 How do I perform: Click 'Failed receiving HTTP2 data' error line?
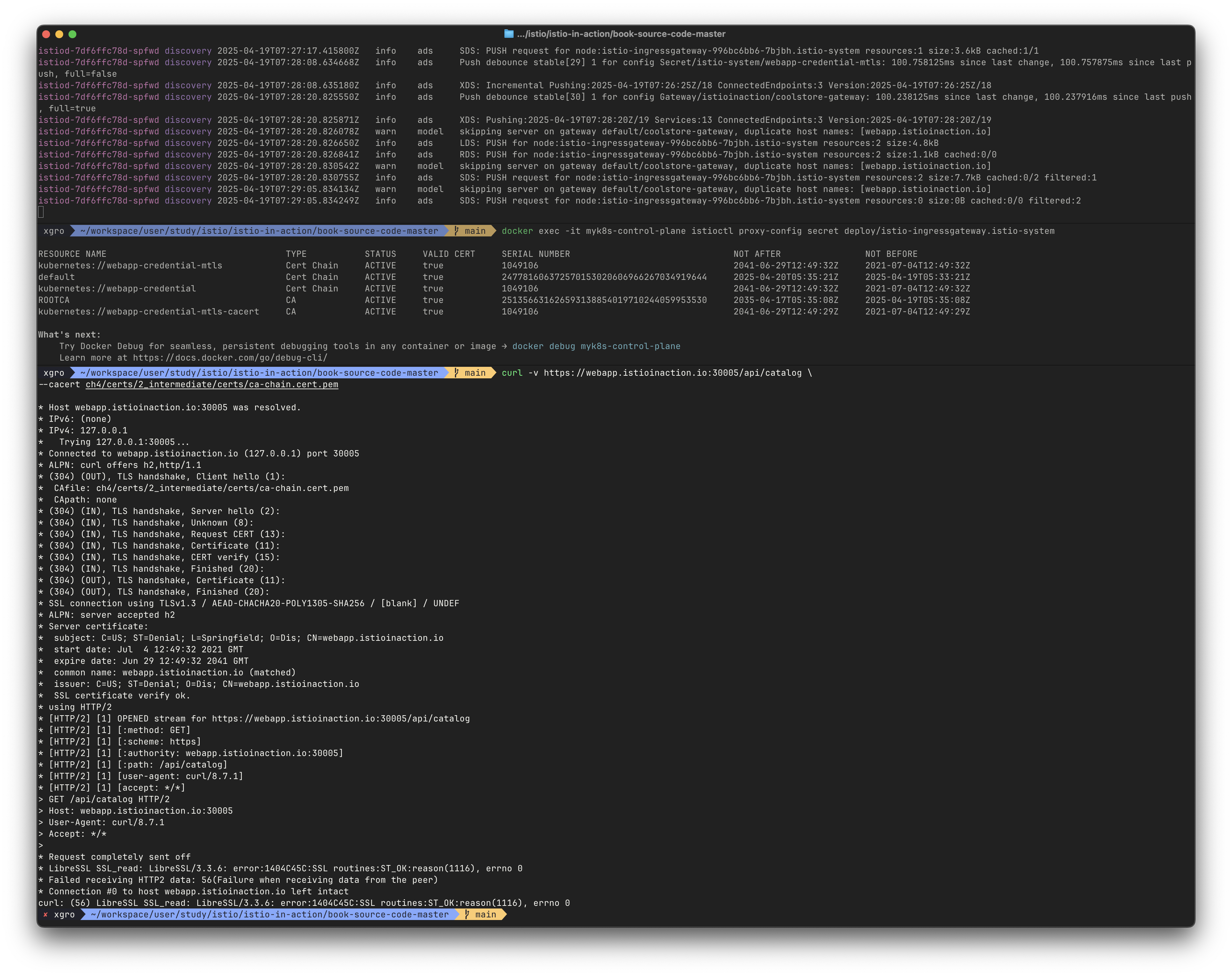(x=238, y=880)
